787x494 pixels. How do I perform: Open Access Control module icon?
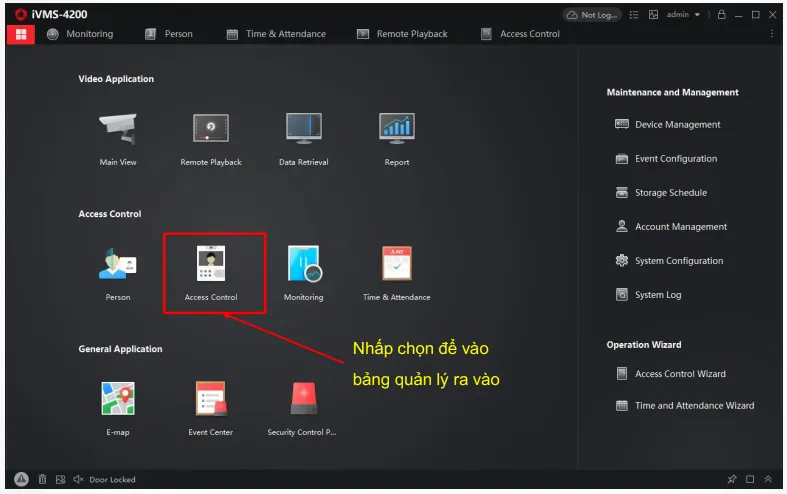(211, 264)
